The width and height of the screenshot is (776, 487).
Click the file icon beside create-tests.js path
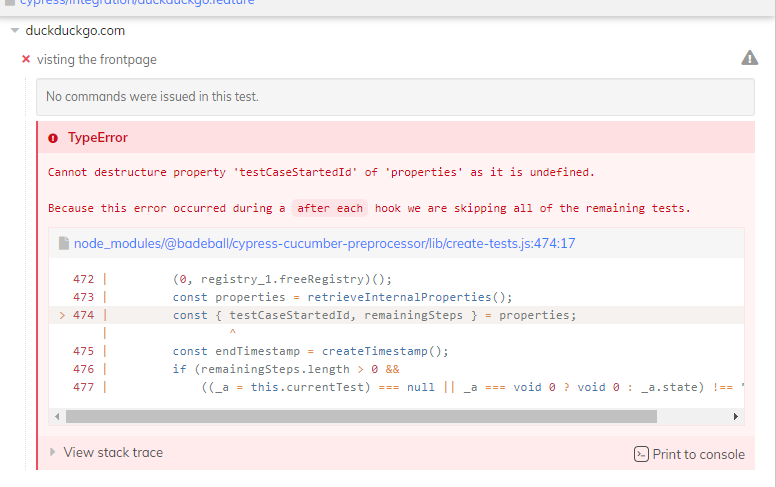[64, 243]
